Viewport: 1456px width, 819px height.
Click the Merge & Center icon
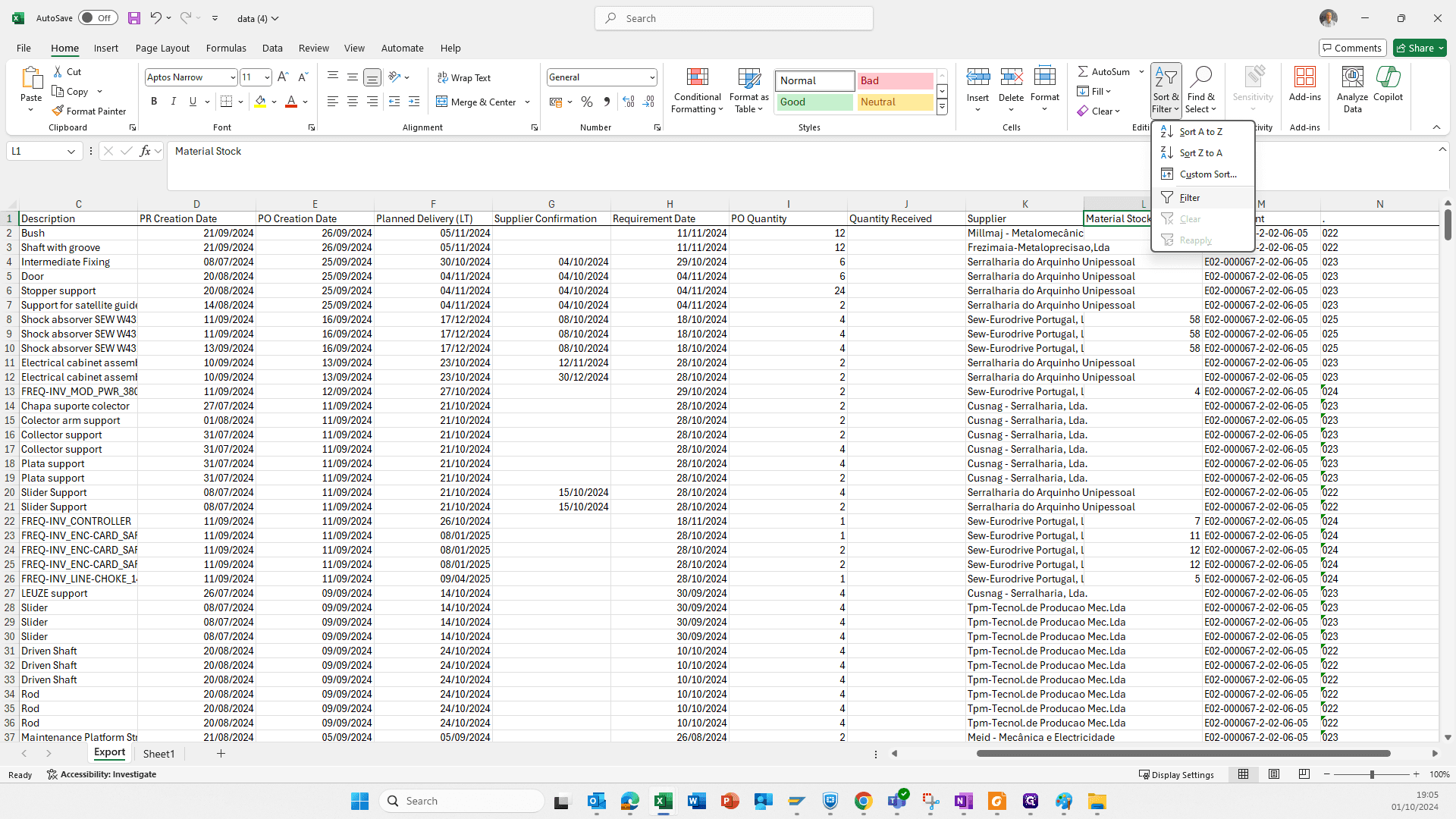click(x=442, y=102)
